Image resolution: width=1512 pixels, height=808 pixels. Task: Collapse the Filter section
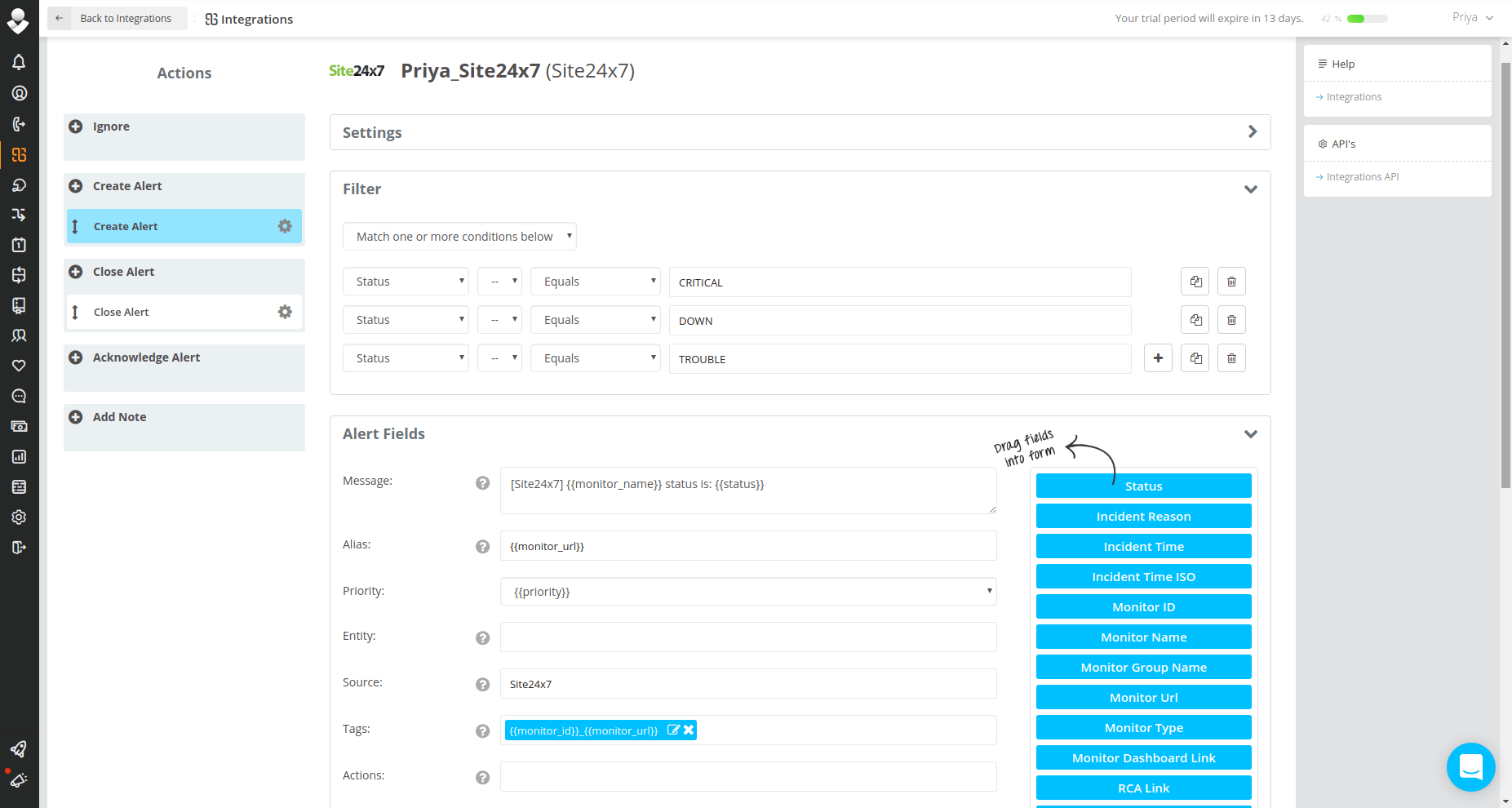click(x=1250, y=189)
